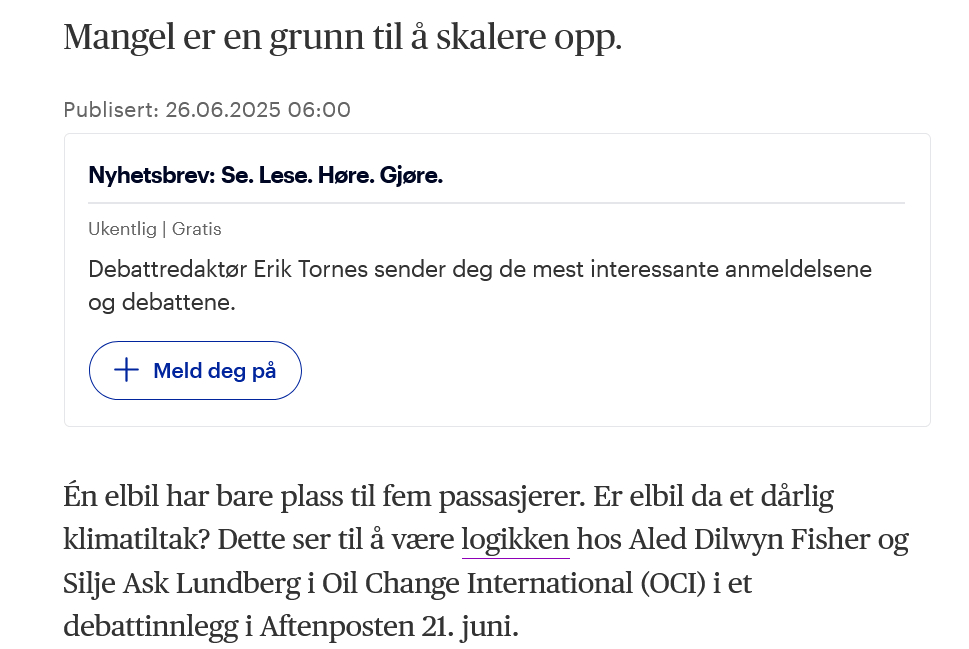Image resolution: width=969 pixels, height=649 pixels.
Task: Click the Publisert label
Action: [x=110, y=109]
